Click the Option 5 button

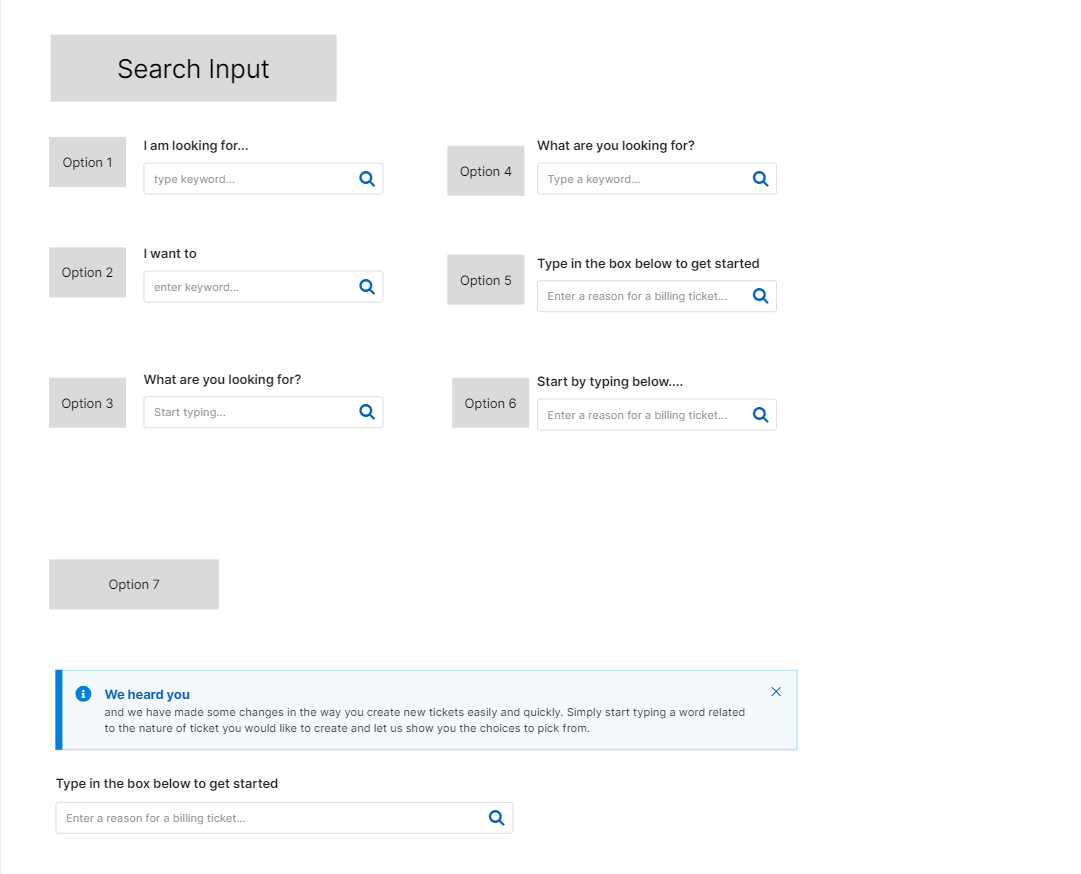click(485, 280)
